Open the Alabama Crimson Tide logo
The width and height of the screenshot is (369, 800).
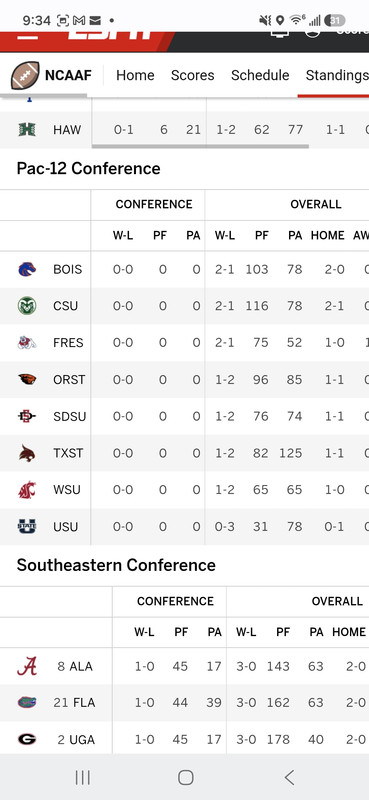click(27, 666)
